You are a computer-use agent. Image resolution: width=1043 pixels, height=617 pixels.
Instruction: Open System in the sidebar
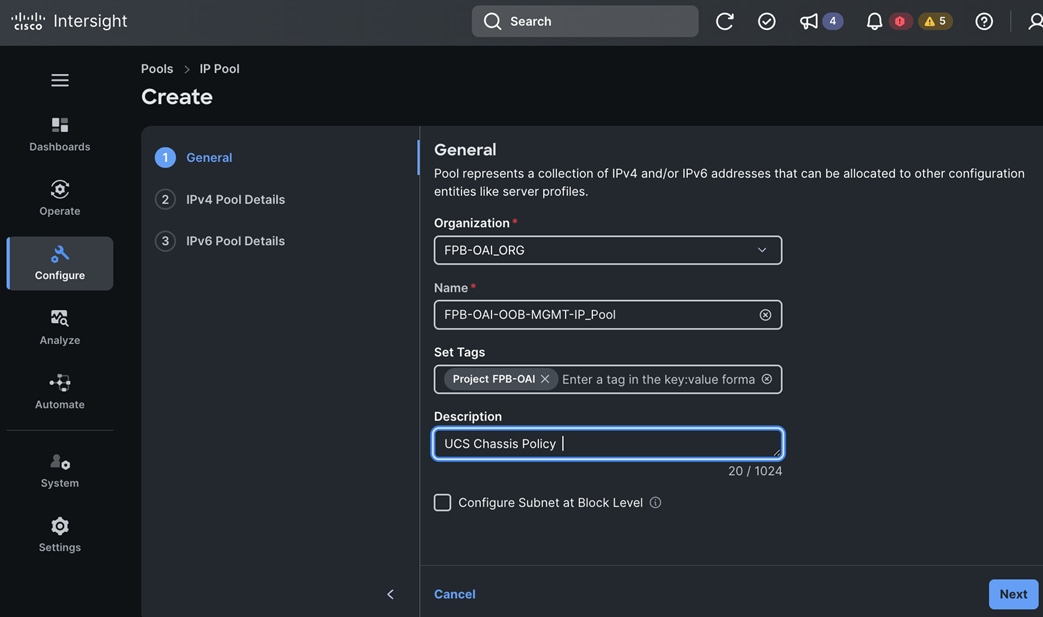click(60, 471)
